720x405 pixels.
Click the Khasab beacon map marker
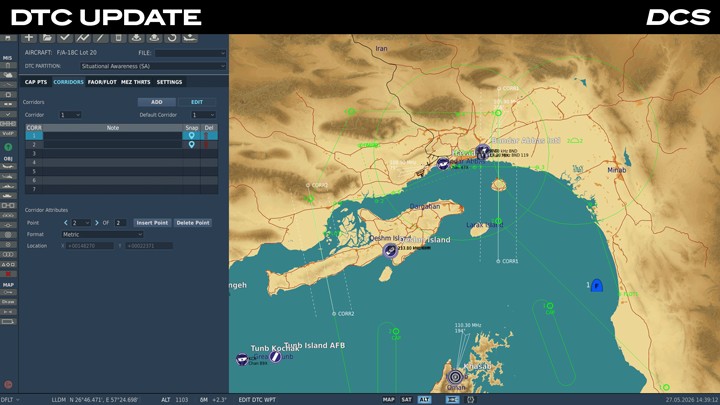click(x=455, y=377)
